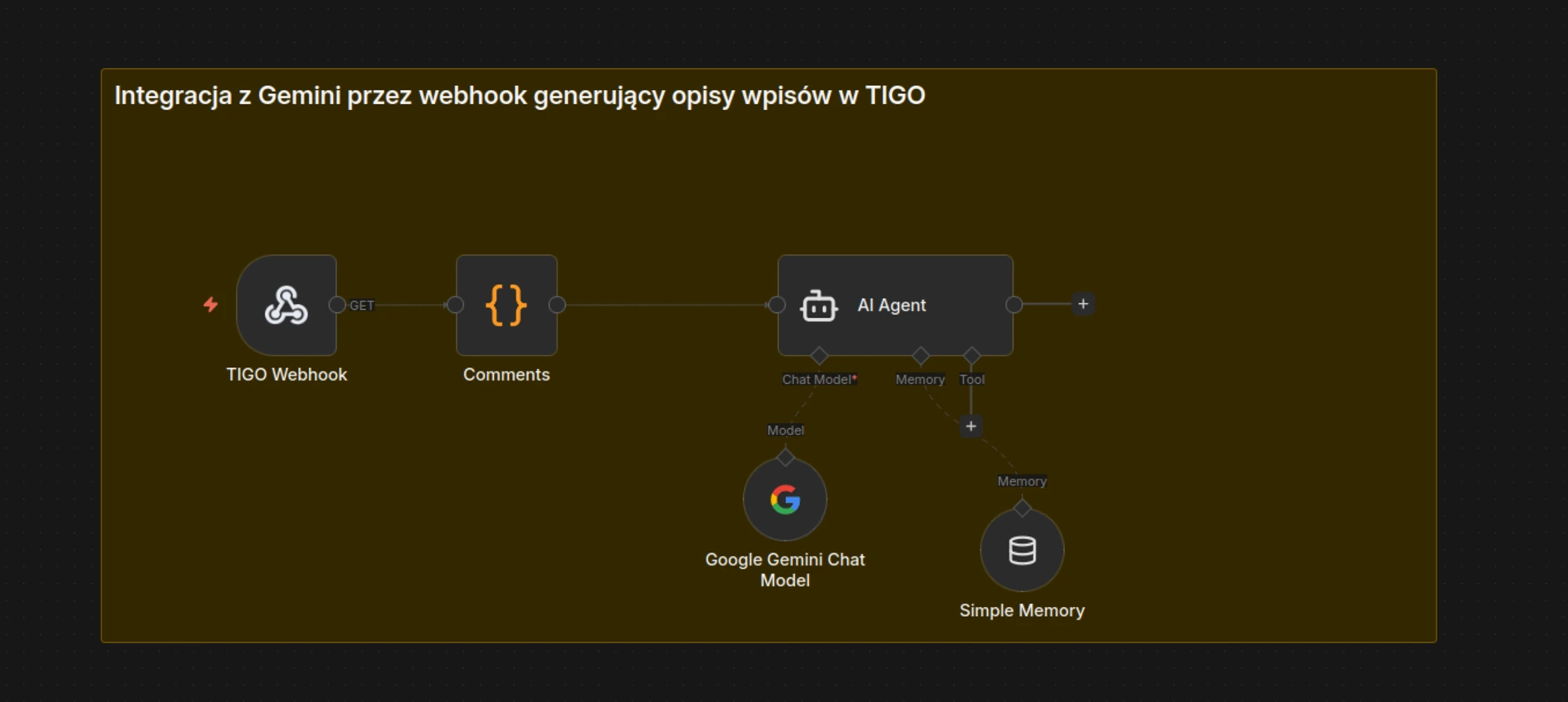Click the TIGO Webhook GET output port
Viewport: 1568px width, 702px height.
pyautogui.click(x=337, y=305)
